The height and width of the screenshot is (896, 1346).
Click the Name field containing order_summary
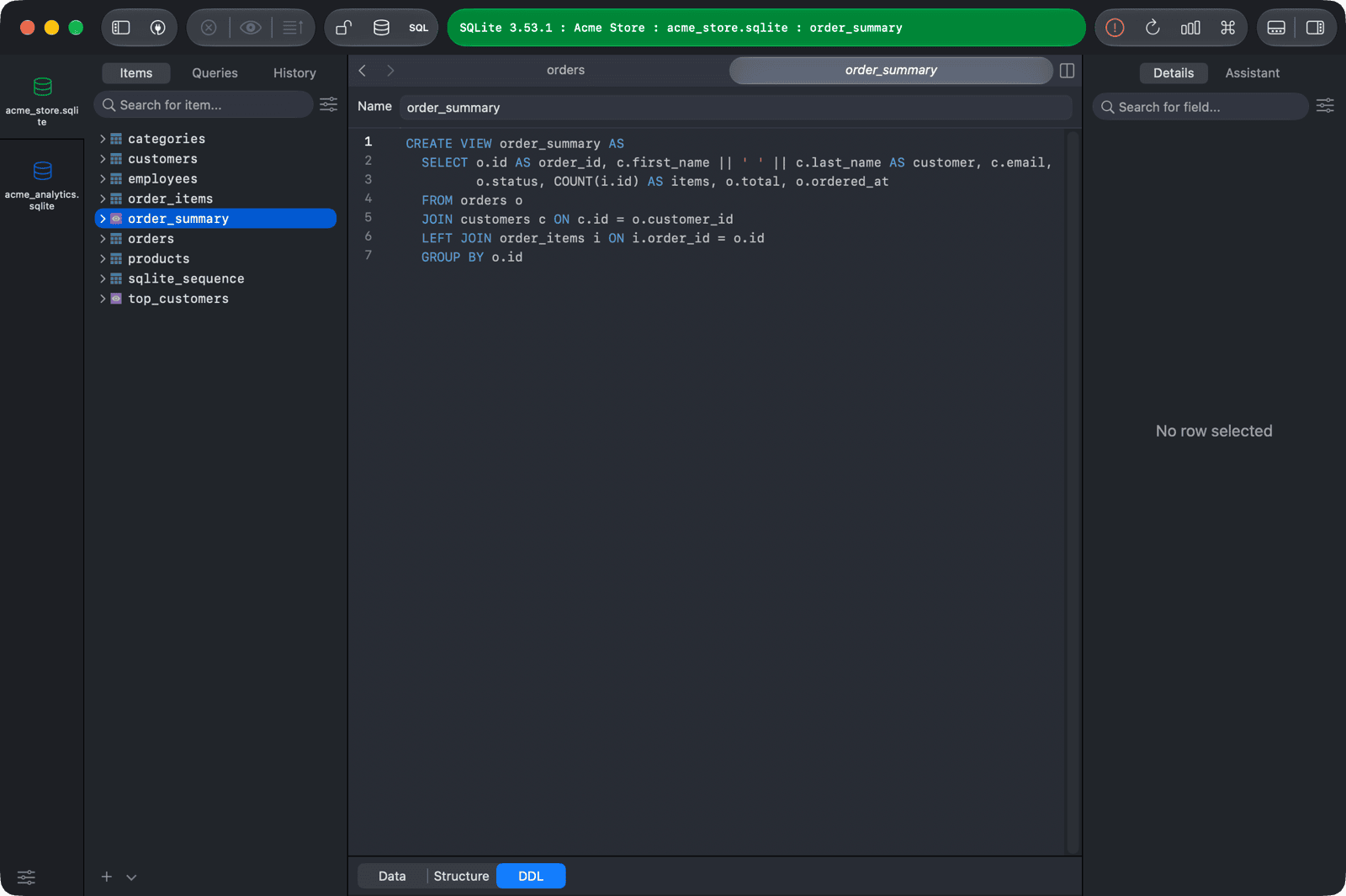tap(735, 107)
